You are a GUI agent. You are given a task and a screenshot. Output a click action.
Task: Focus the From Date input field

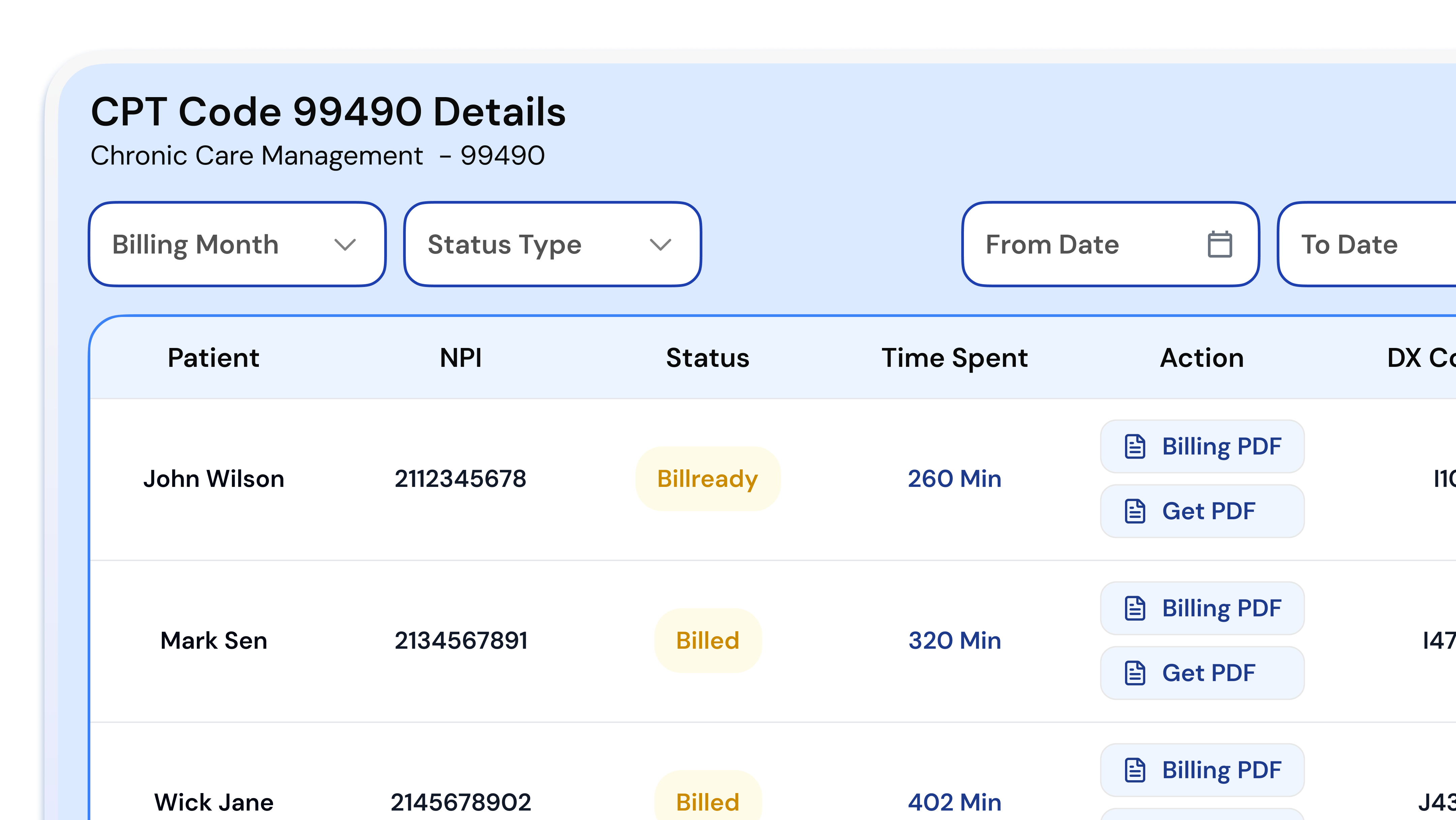1091,244
